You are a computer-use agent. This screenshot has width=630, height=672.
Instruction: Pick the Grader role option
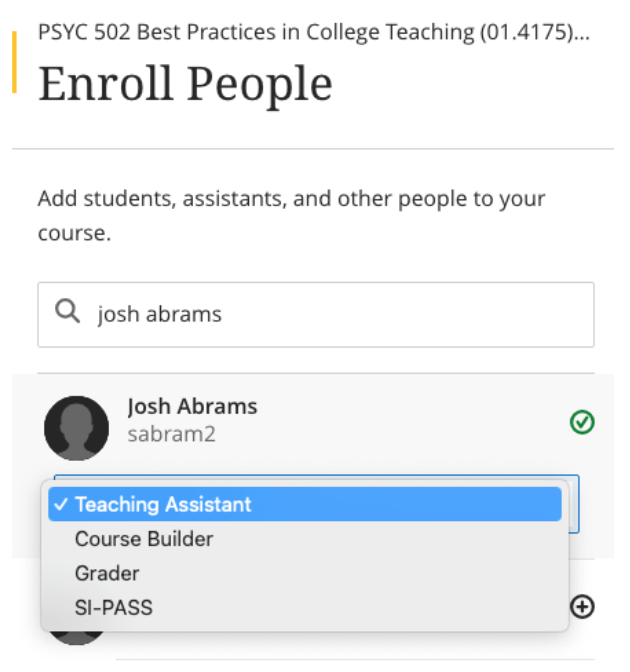pos(107,573)
